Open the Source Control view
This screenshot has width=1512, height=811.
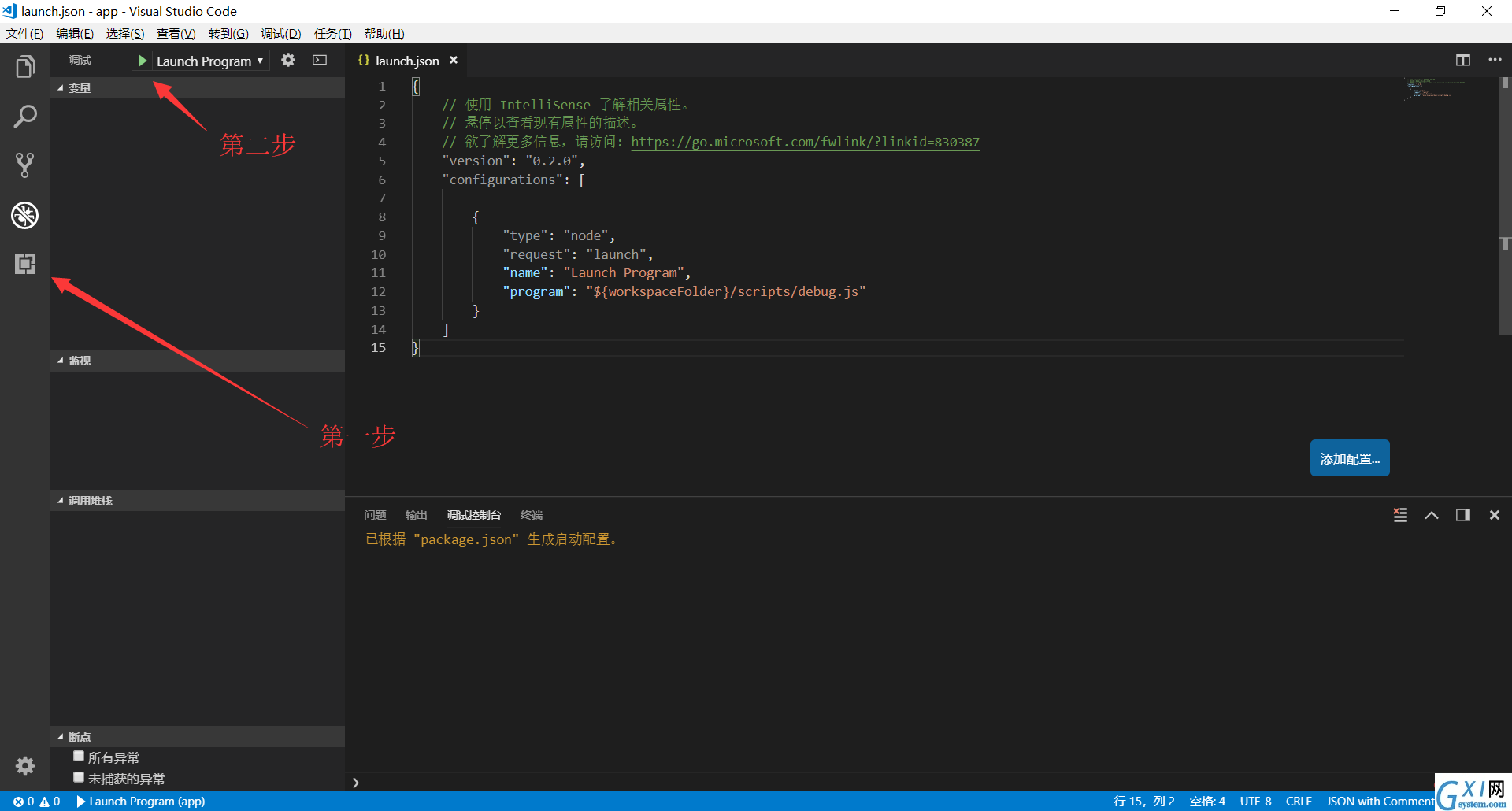point(24,165)
